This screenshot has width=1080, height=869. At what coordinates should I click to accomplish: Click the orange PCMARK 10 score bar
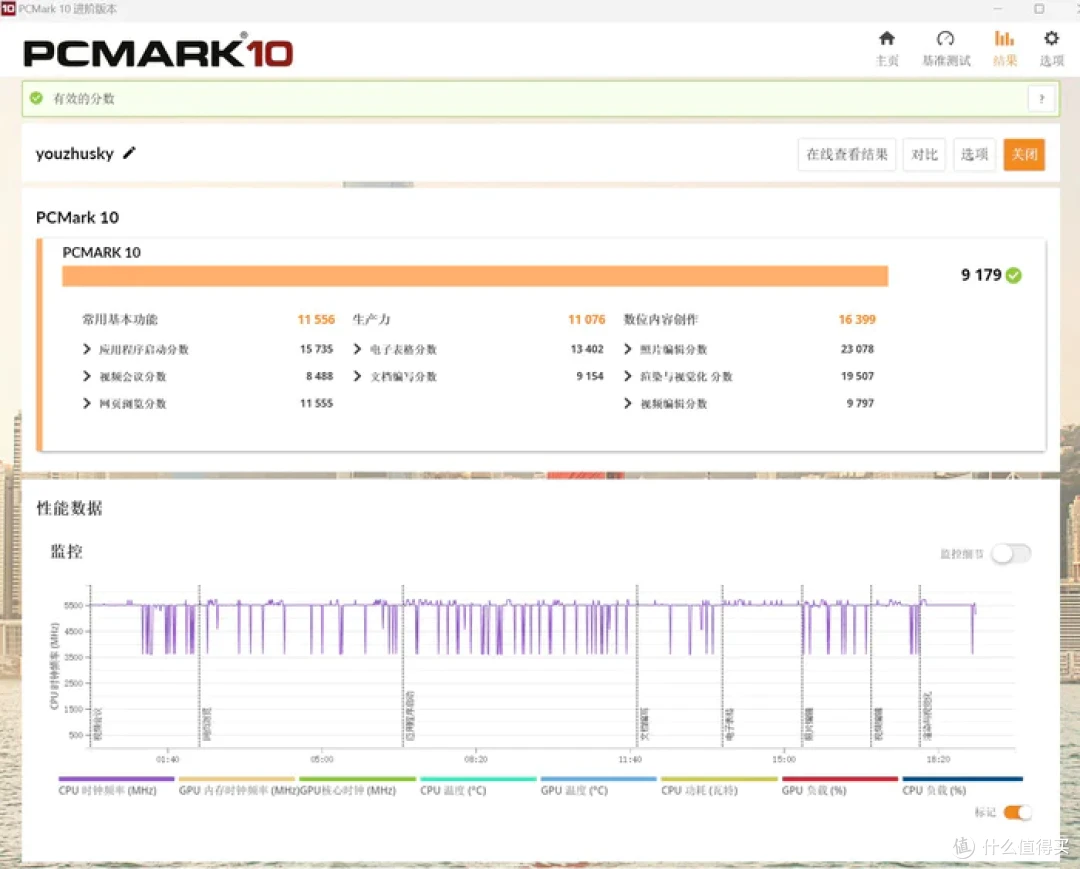(475, 276)
